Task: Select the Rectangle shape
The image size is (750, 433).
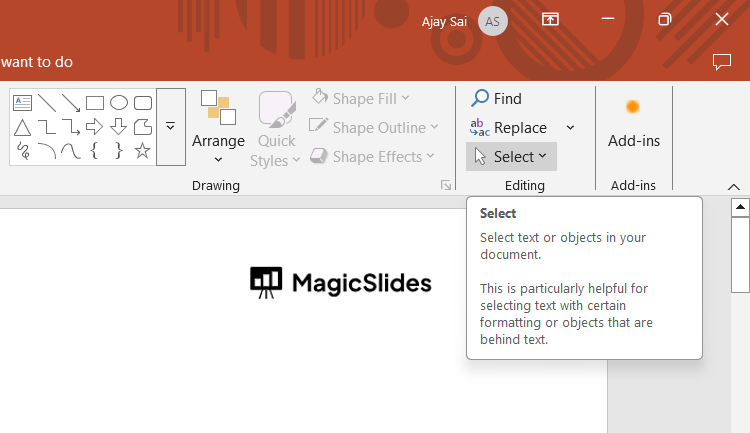Action: point(95,103)
